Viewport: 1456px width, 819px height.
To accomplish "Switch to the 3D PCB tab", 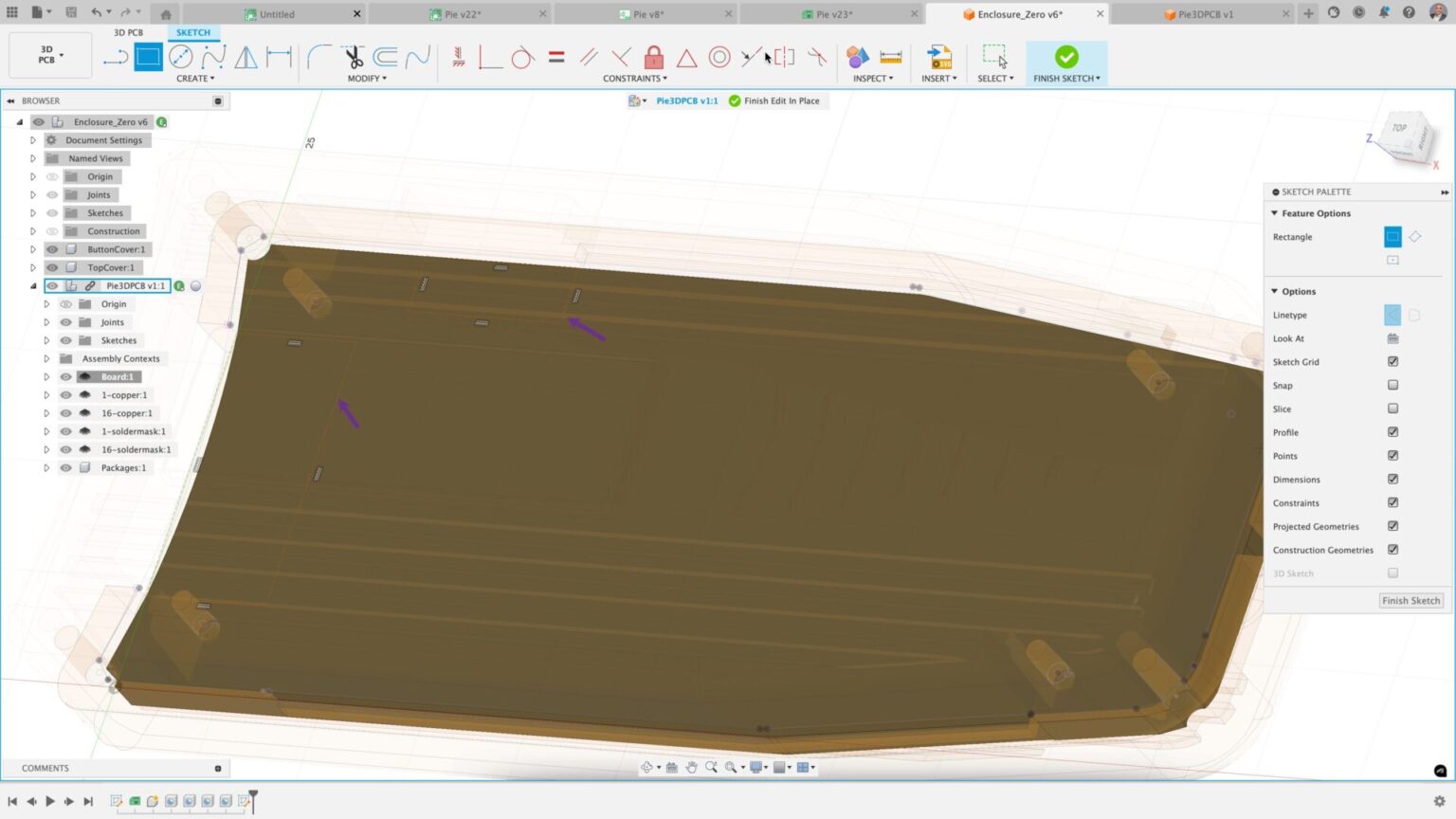I will [128, 31].
